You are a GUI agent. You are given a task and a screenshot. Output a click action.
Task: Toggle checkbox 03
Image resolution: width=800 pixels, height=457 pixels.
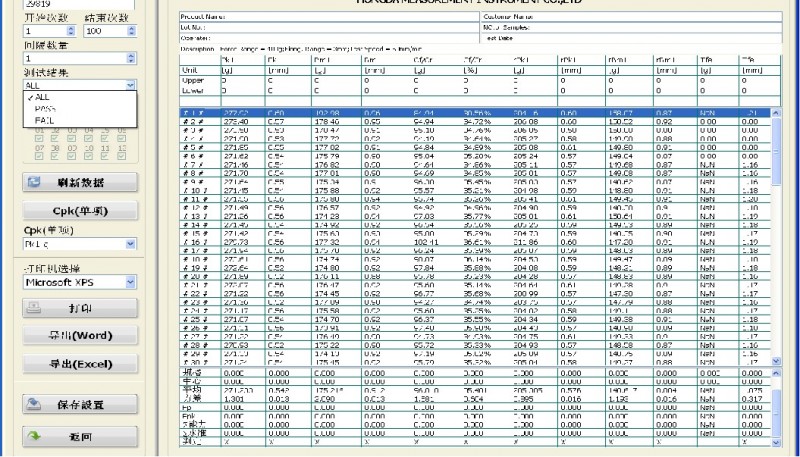click(x=71, y=139)
